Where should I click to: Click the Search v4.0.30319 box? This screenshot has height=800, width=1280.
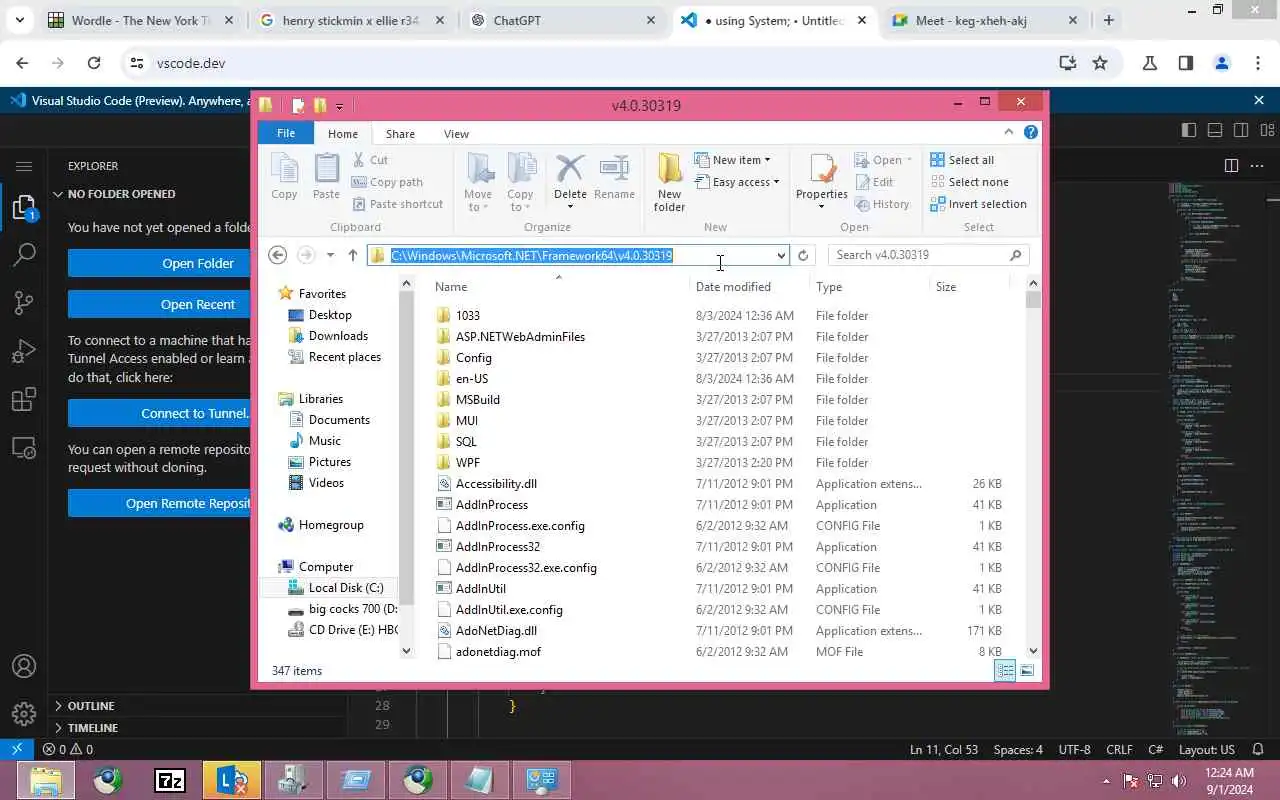point(928,255)
